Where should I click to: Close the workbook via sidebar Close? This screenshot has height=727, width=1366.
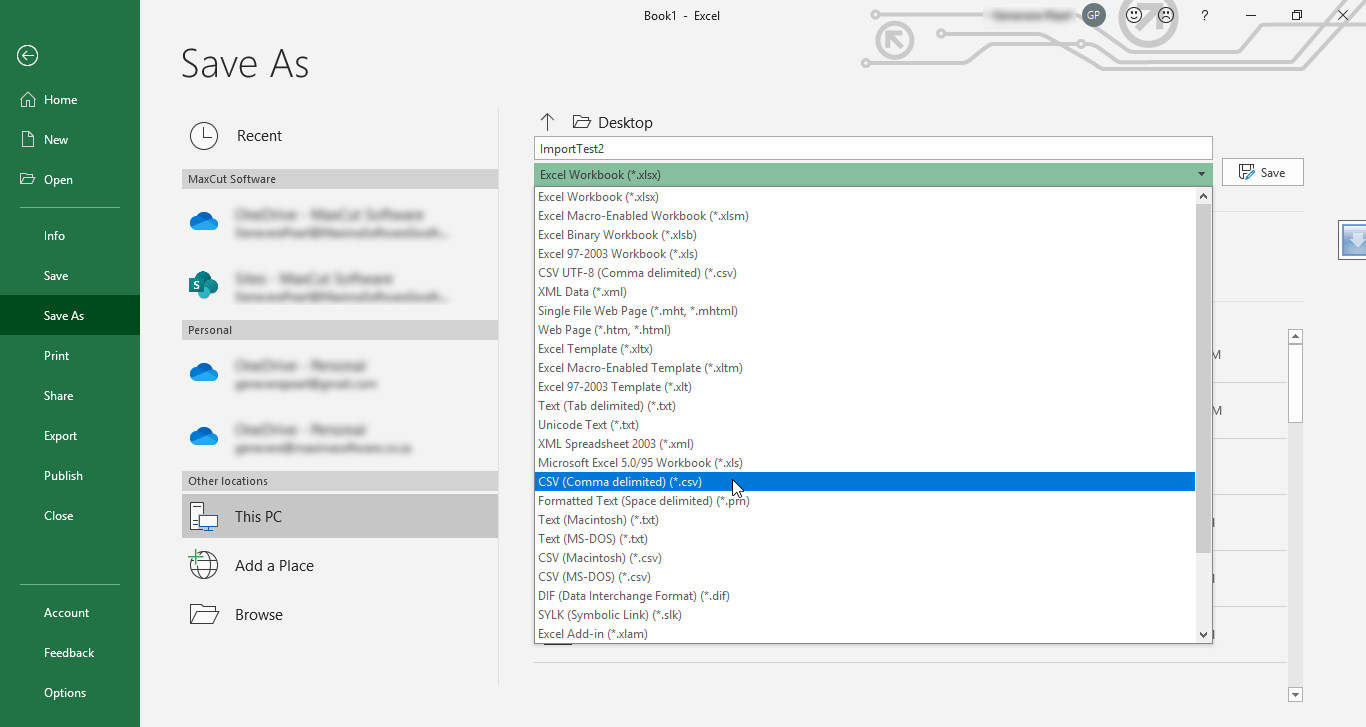click(x=70, y=516)
